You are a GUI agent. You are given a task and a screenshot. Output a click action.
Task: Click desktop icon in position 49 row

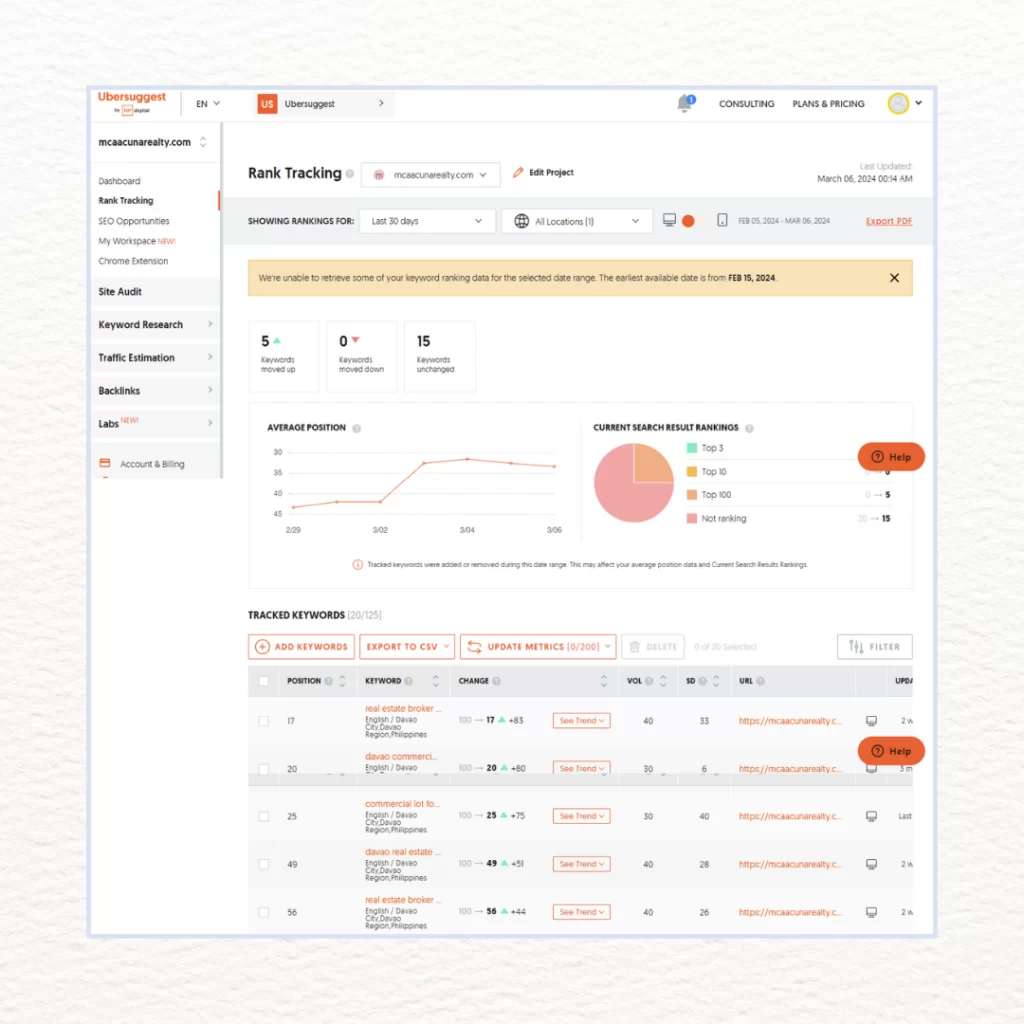(871, 864)
